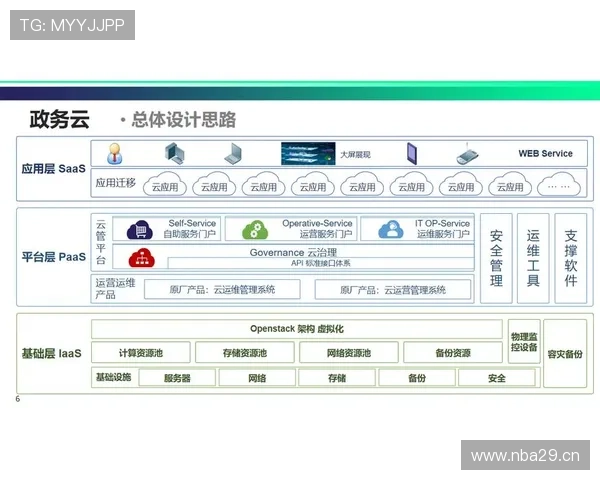Click the 应用迁移 label
The height and width of the screenshot is (480, 600).
[x=116, y=183]
